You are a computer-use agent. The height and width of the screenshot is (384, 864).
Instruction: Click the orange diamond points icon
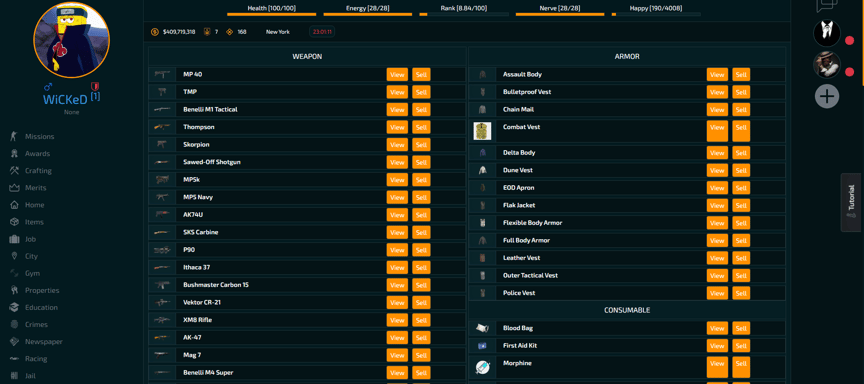click(230, 32)
